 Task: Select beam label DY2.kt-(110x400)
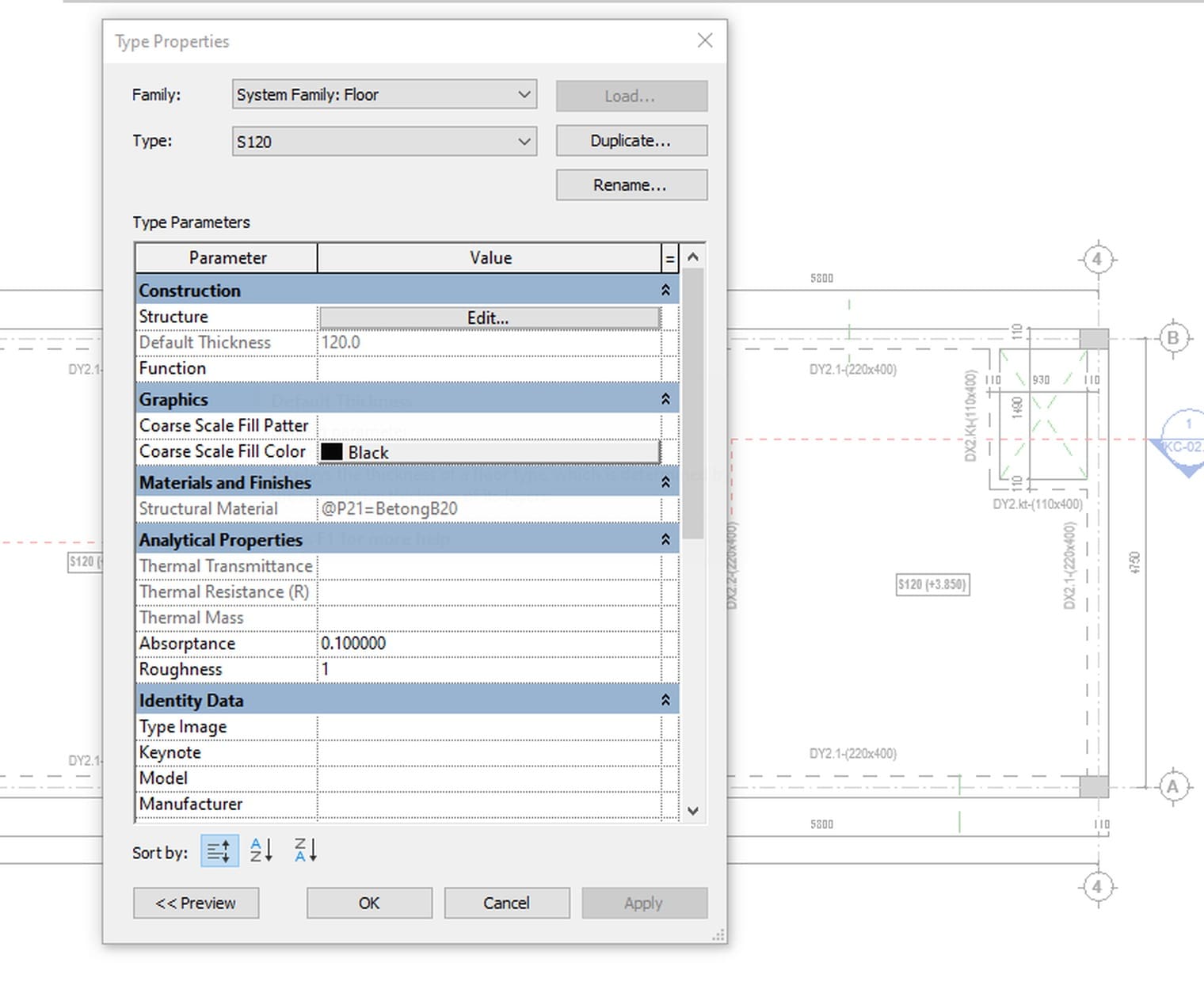tap(1037, 504)
